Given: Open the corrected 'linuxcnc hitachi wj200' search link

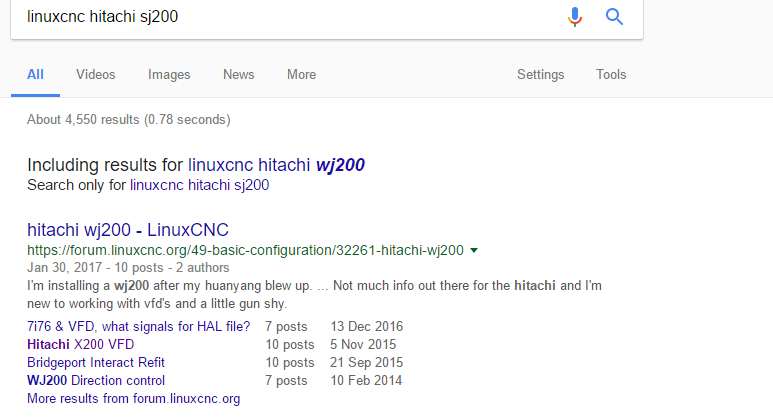Looking at the screenshot, I should click(283, 165).
